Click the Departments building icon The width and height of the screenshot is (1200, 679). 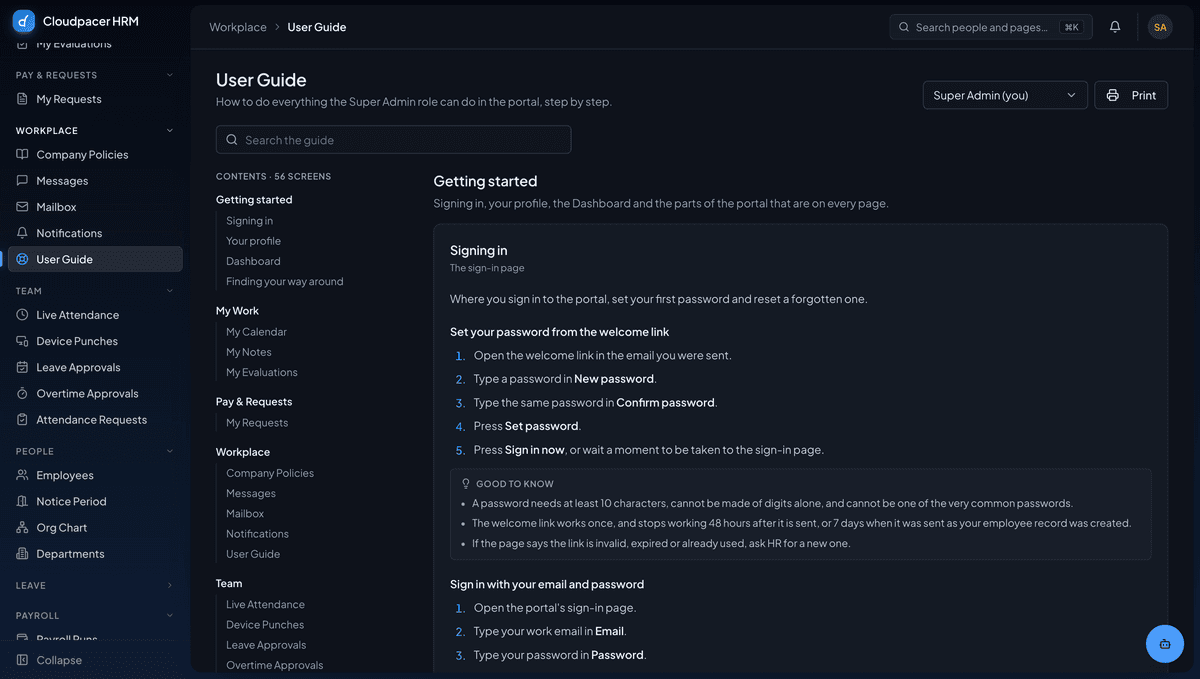coord(23,554)
